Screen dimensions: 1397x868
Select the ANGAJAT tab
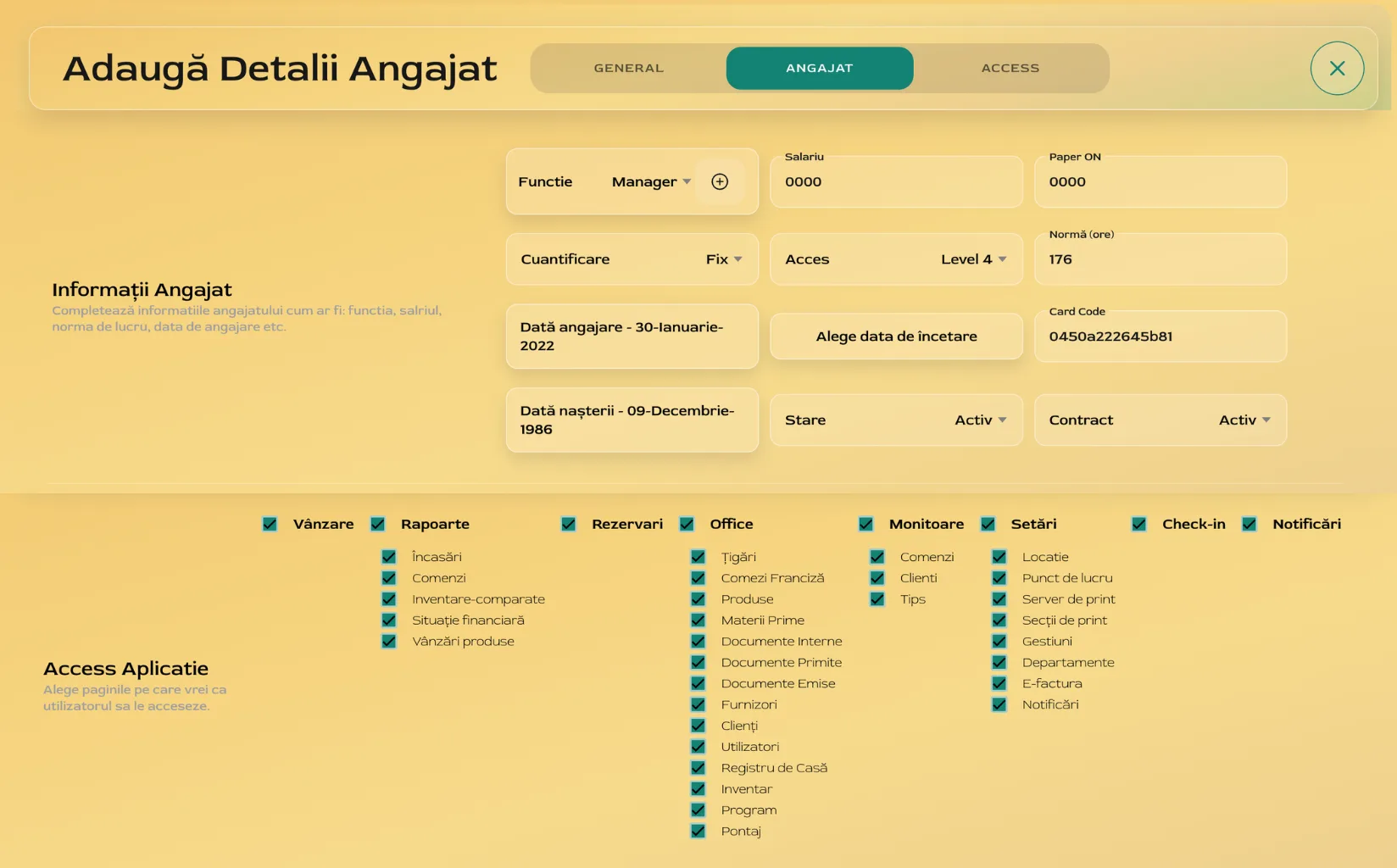tap(820, 68)
